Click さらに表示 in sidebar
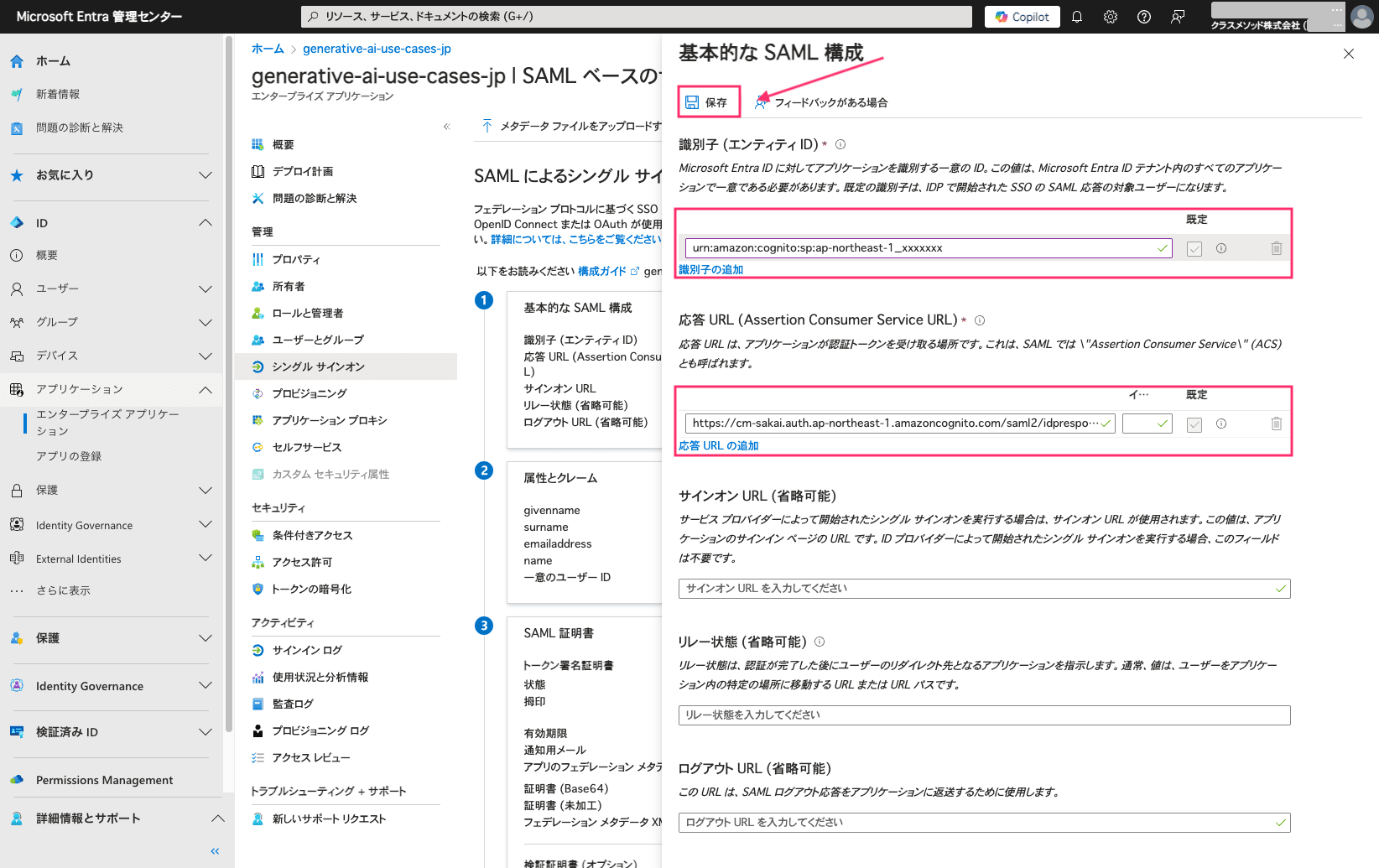The height and width of the screenshot is (868, 1379). 63,590
